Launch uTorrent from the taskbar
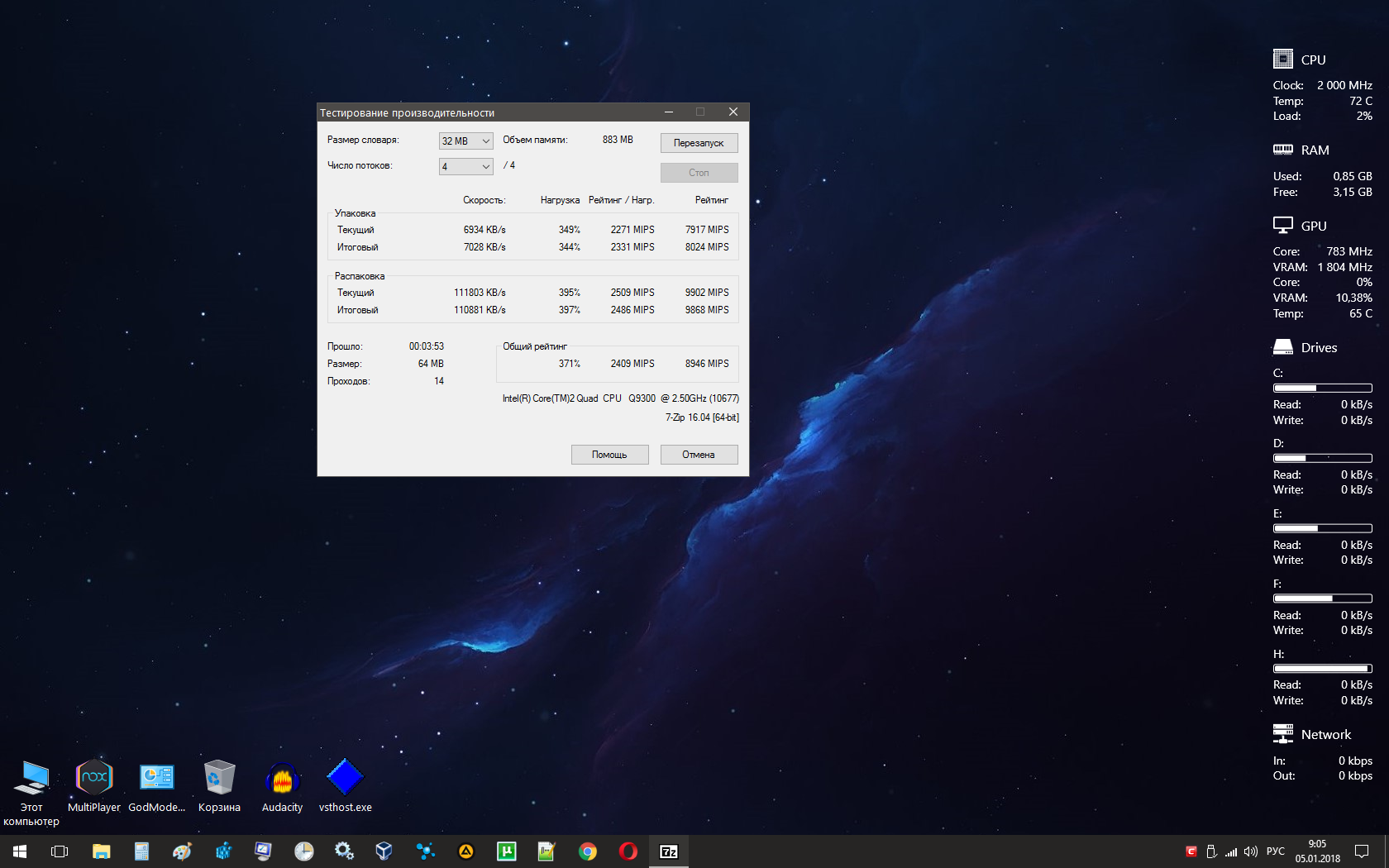The height and width of the screenshot is (868, 1389). coord(506,851)
